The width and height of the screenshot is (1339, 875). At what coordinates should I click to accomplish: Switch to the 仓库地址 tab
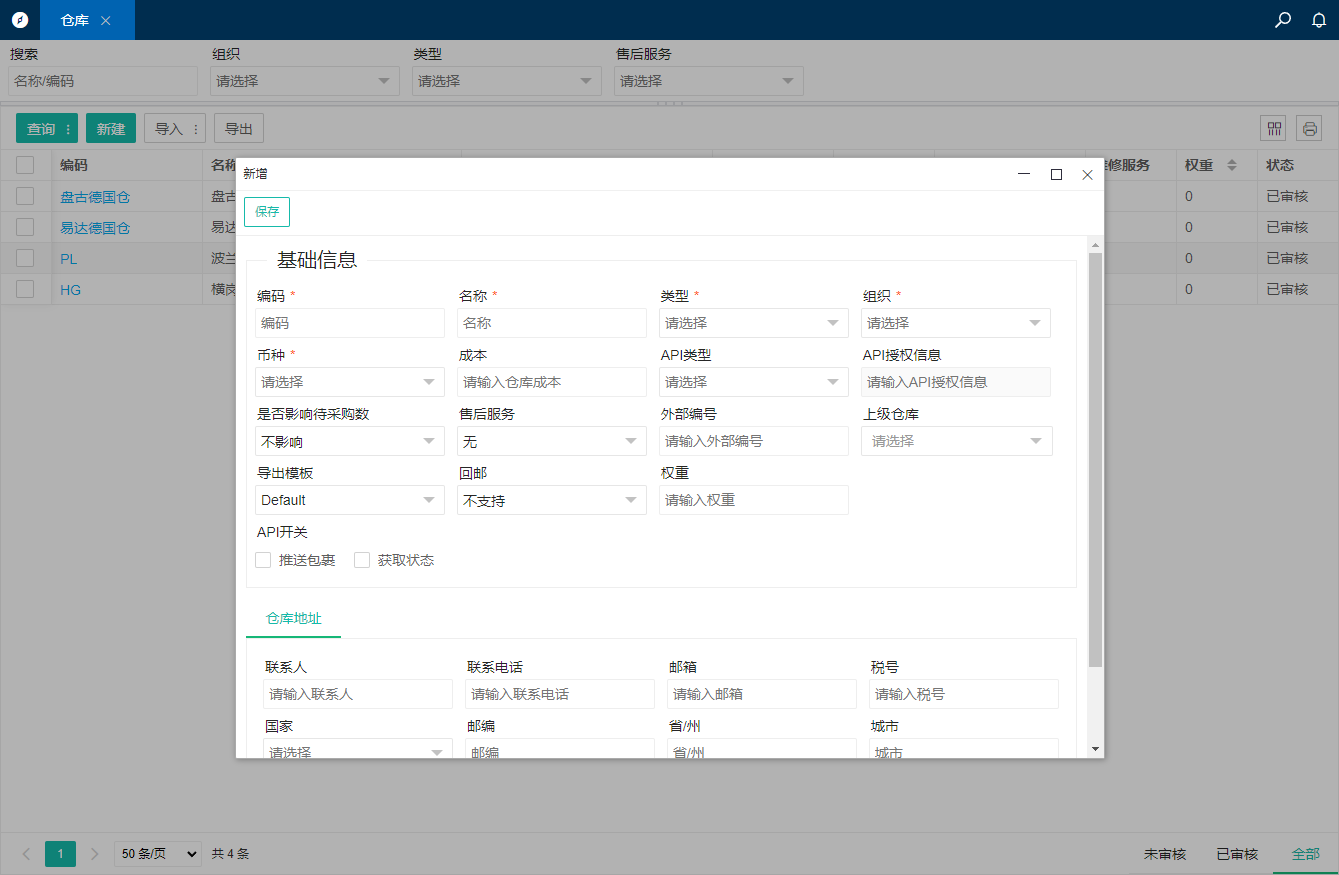click(293, 618)
